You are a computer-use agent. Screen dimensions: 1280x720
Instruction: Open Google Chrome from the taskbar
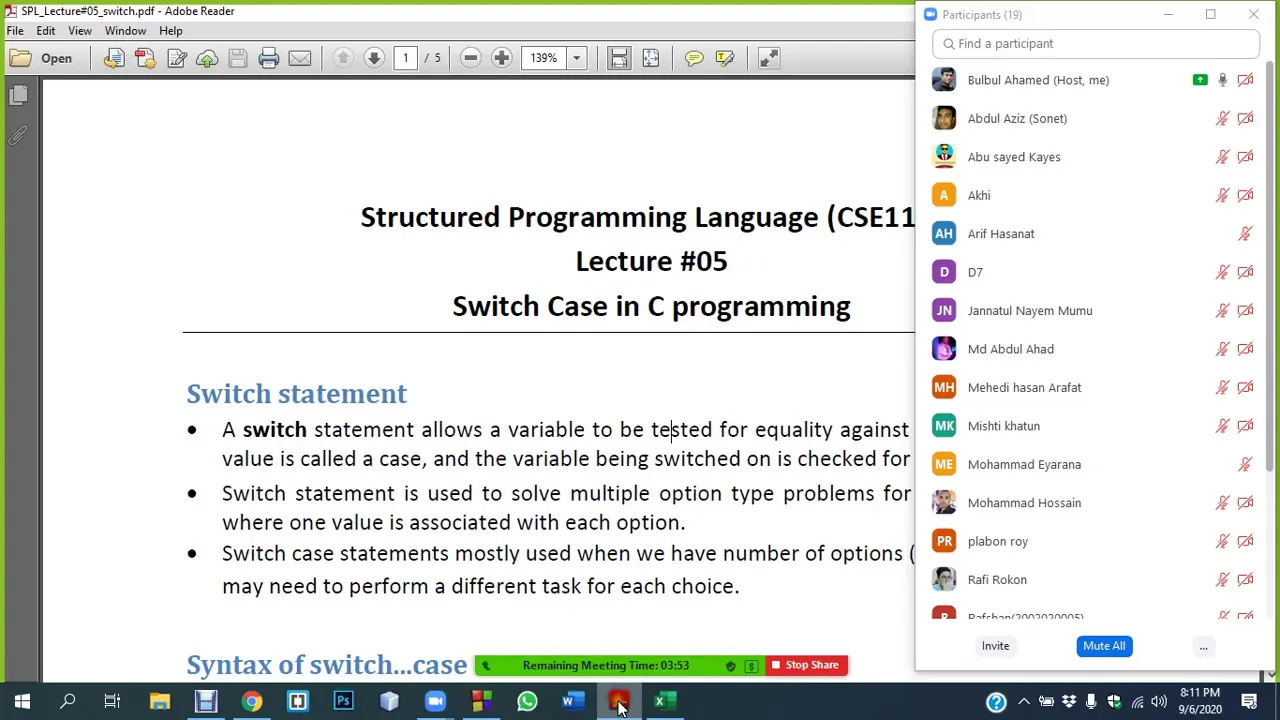(x=251, y=702)
